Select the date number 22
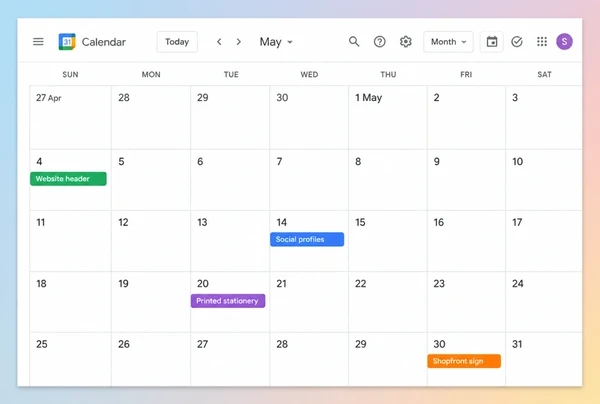Screen dimensions: 600x404 (361, 283)
